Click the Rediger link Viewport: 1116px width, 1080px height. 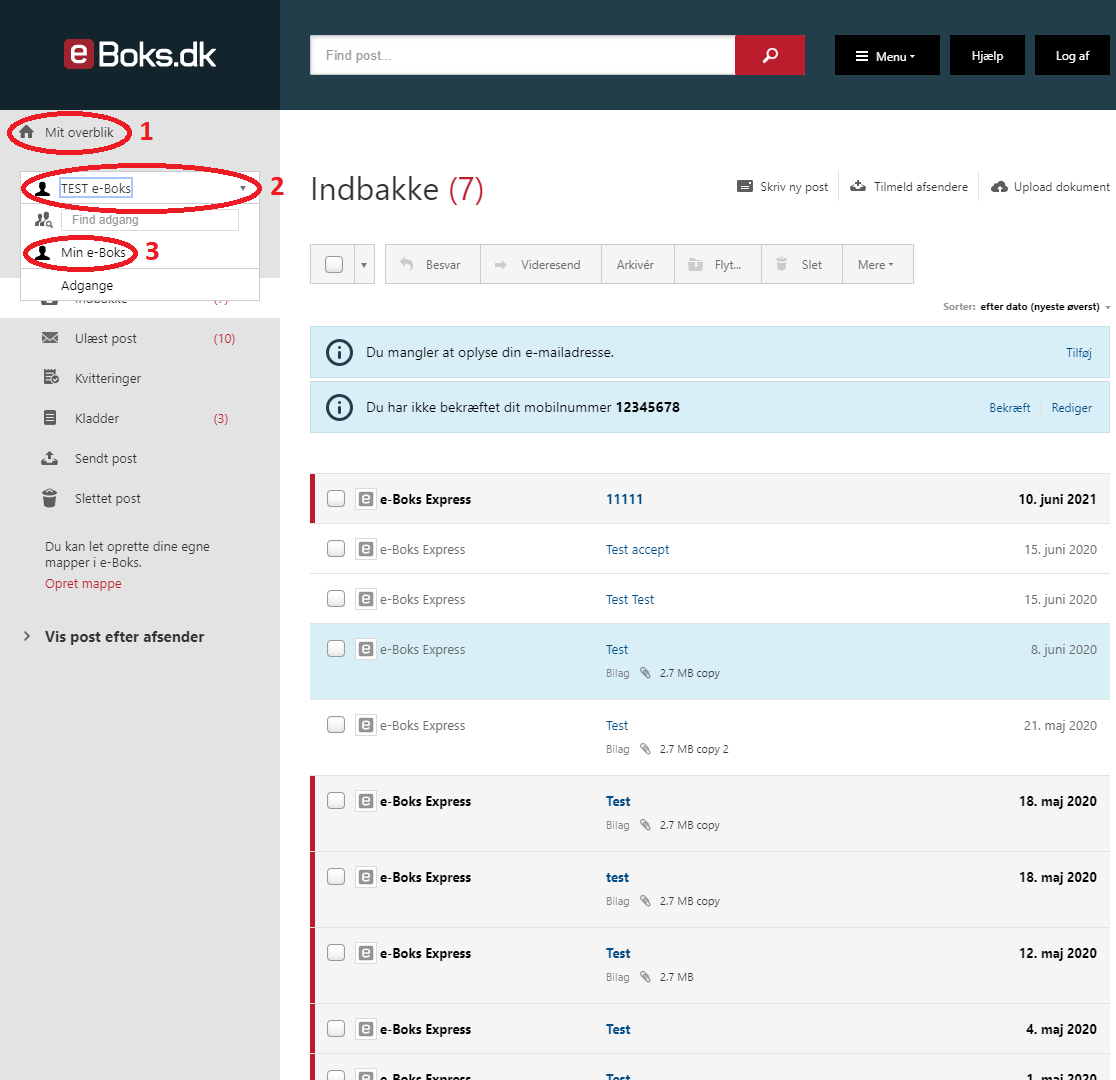(x=1071, y=408)
